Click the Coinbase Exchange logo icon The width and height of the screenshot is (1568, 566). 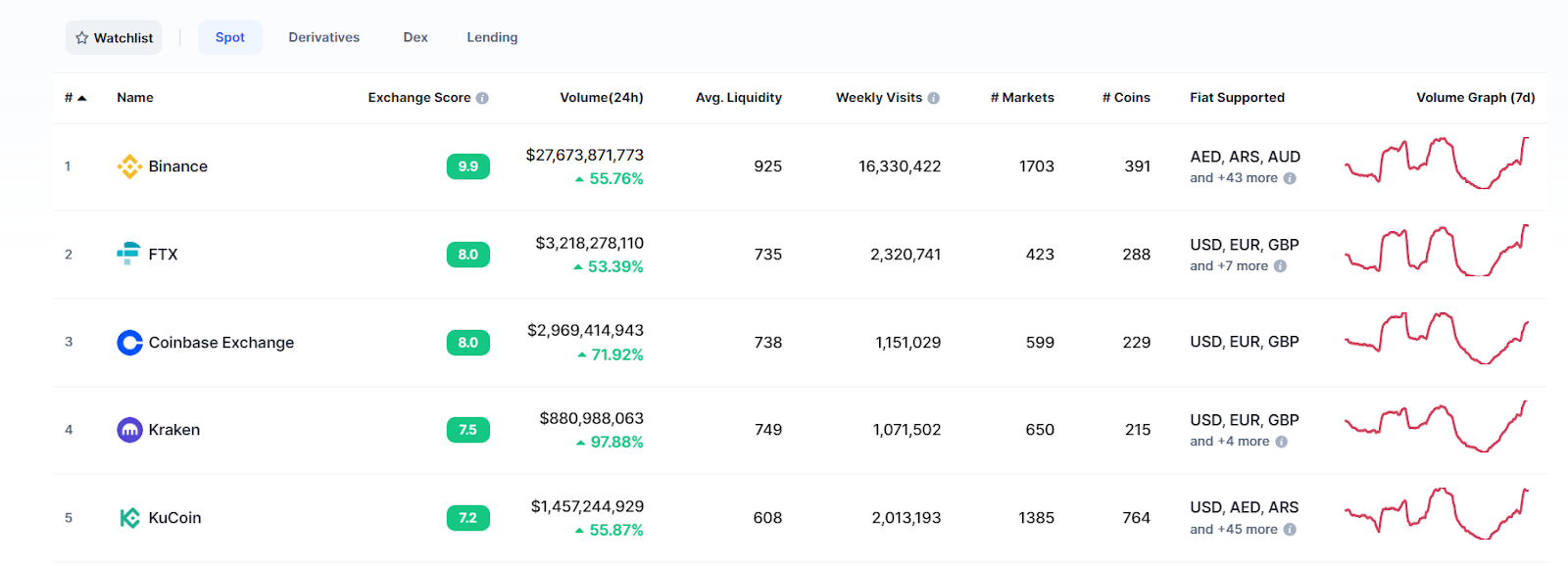tap(129, 342)
